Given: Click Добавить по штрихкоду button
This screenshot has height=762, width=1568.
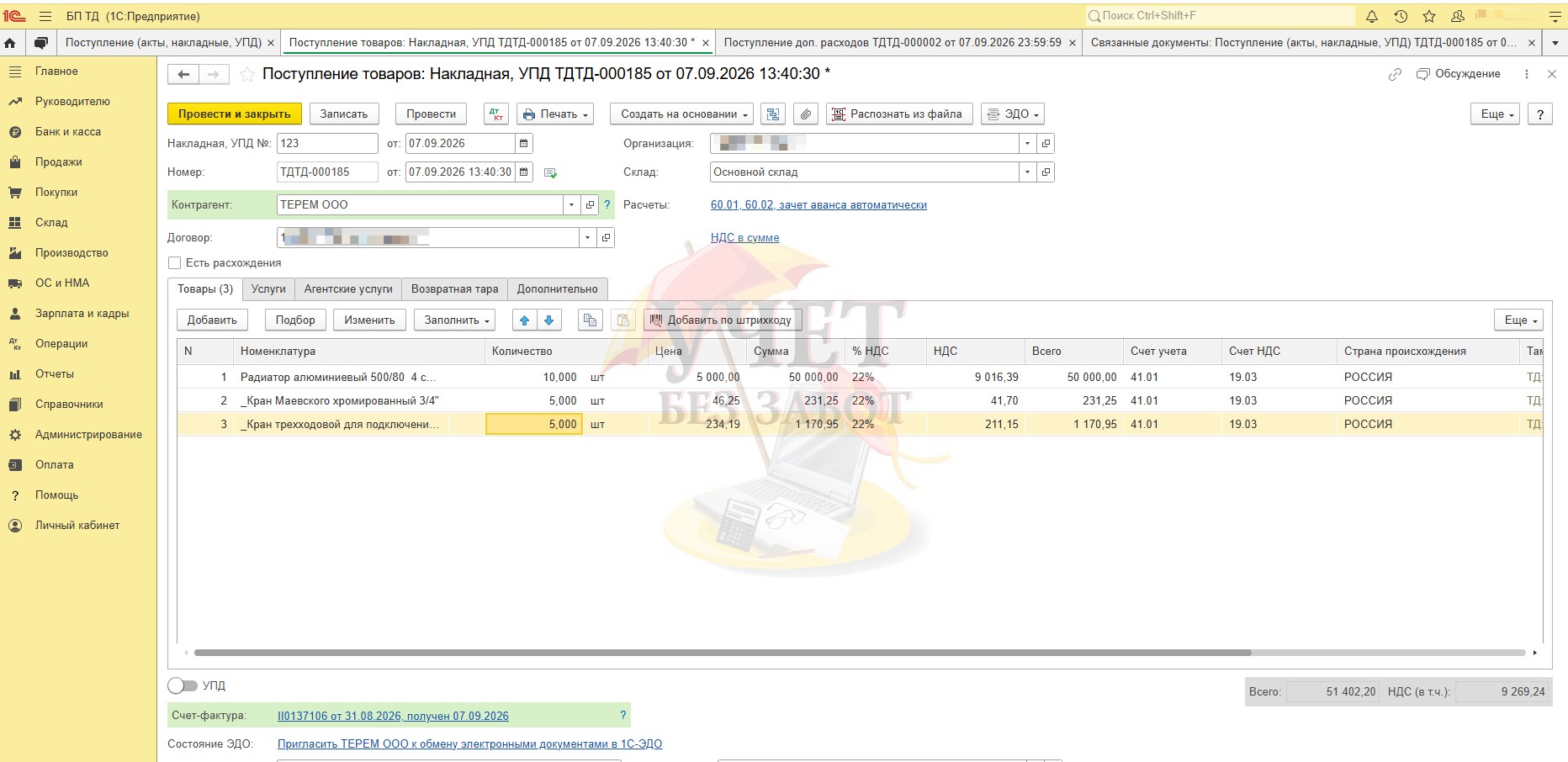Looking at the screenshot, I should click(723, 320).
